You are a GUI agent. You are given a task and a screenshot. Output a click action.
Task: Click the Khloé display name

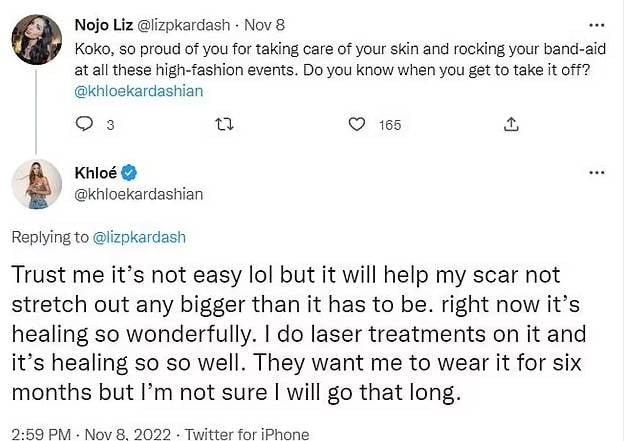coord(96,172)
